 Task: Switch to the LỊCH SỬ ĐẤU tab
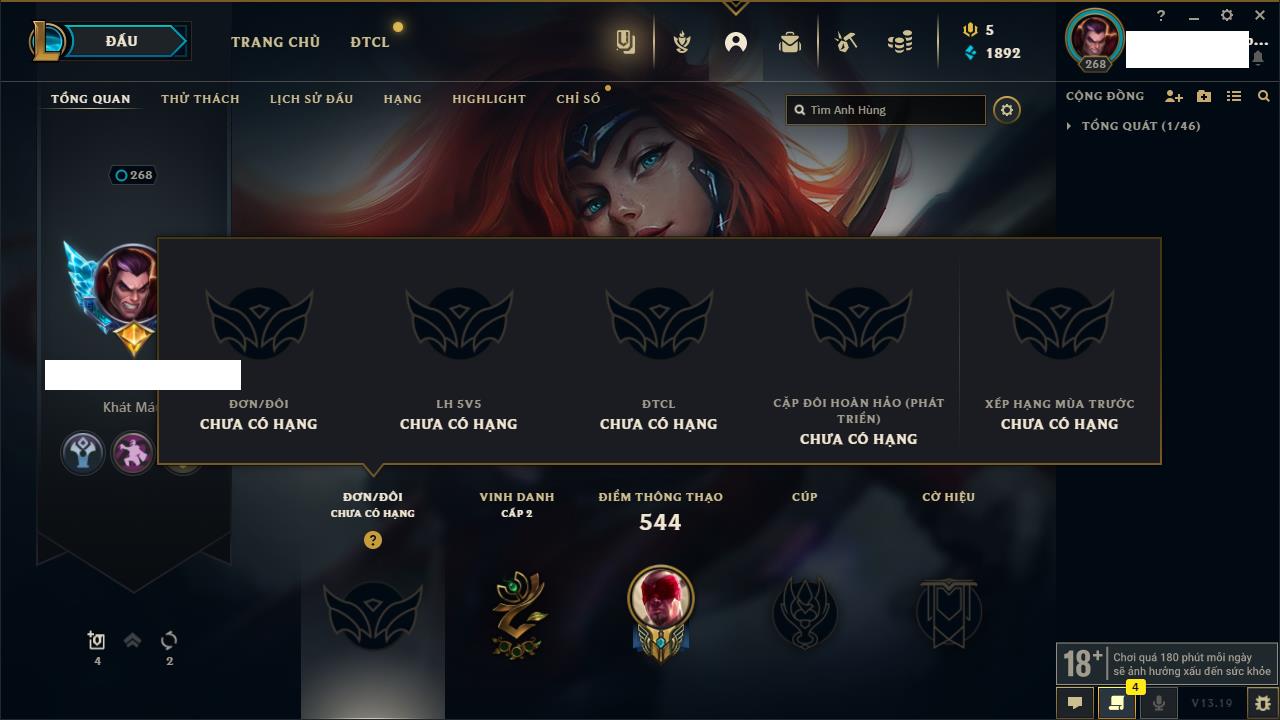click(311, 99)
